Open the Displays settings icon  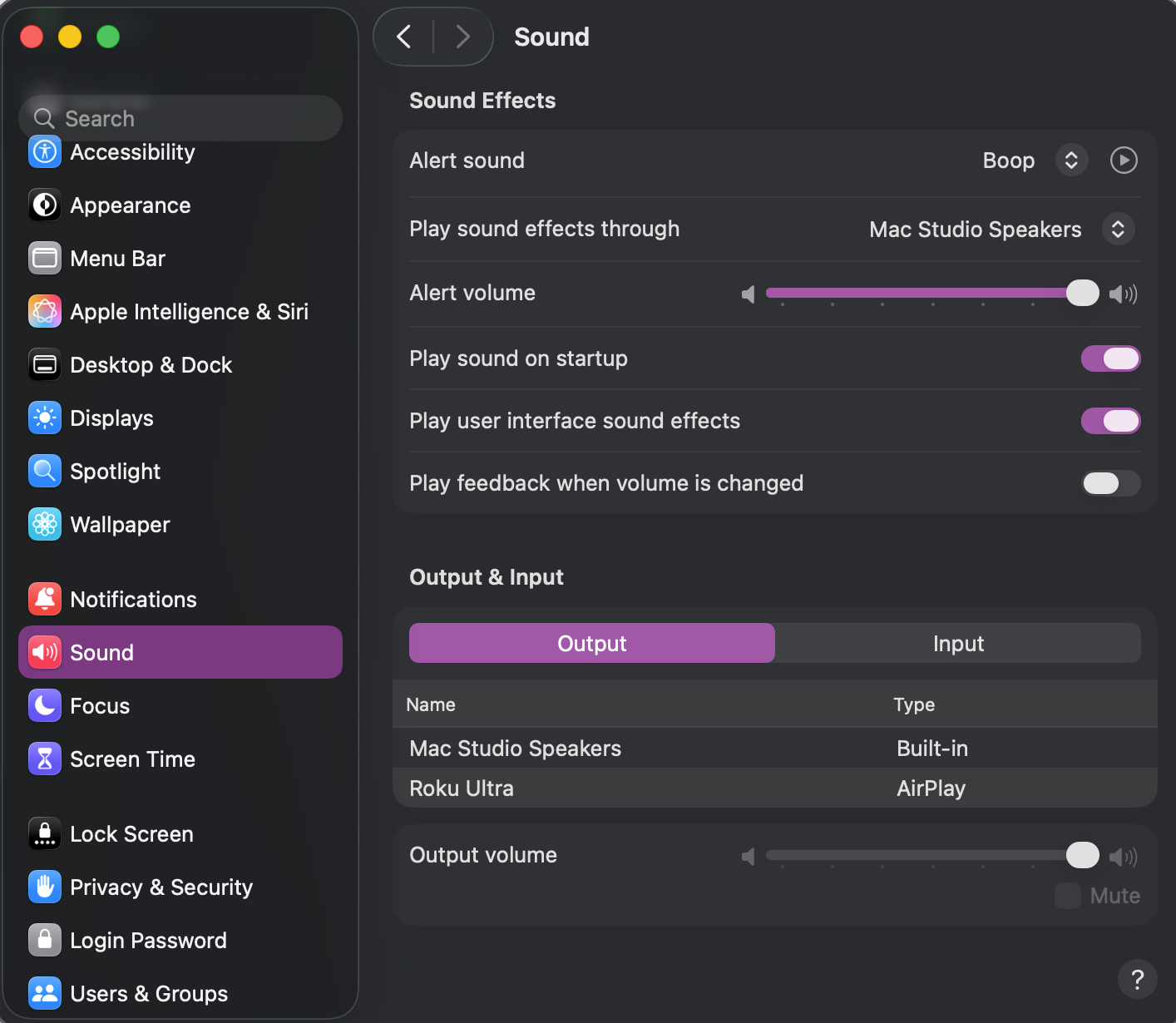45,418
